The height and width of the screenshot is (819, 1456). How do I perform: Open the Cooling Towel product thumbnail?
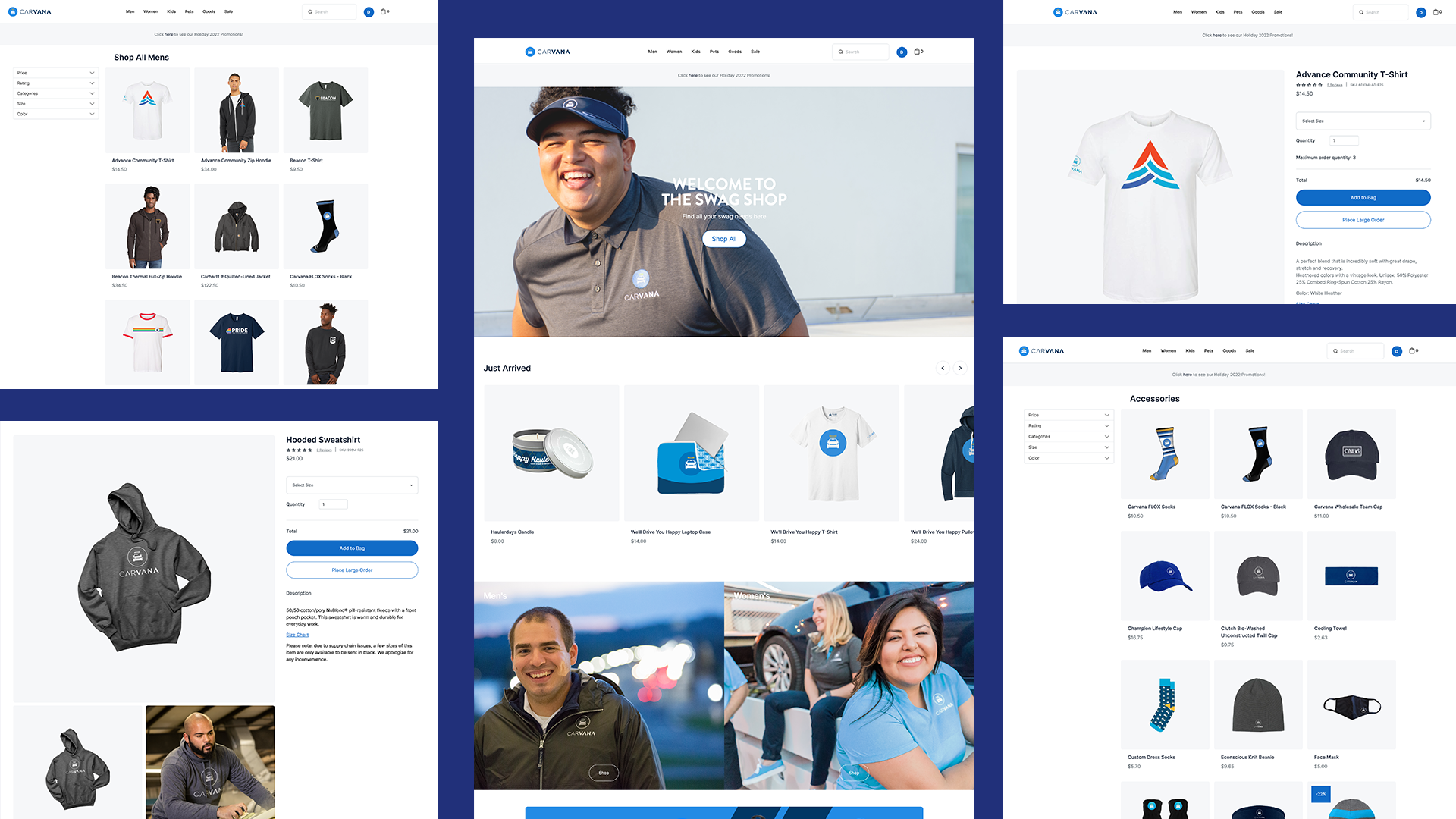click(1351, 576)
